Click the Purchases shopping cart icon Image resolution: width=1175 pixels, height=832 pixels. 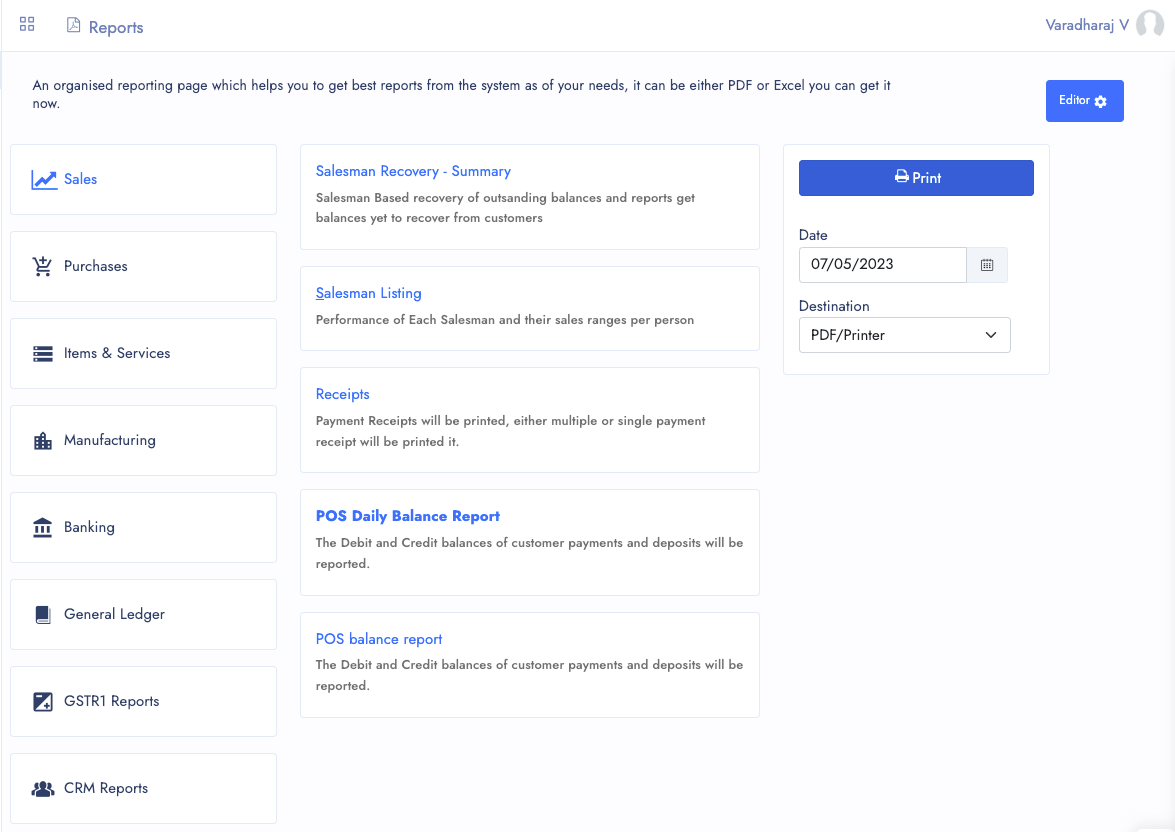coord(43,266)
